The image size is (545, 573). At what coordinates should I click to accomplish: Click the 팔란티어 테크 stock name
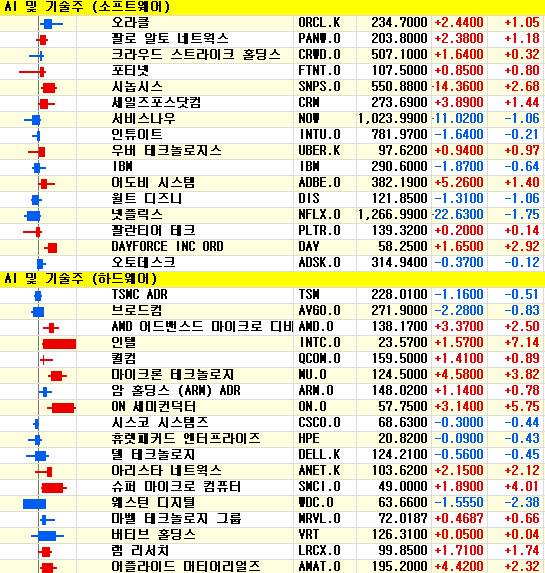click(x=153, y=231)
